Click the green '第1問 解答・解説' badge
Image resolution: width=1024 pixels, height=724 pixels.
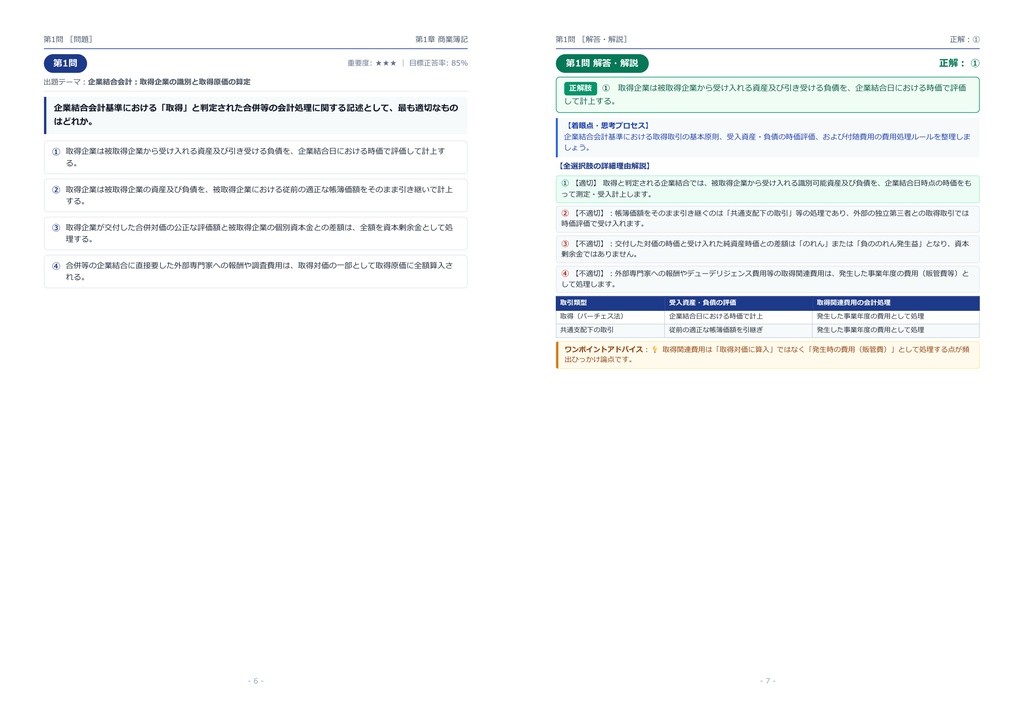601,63
